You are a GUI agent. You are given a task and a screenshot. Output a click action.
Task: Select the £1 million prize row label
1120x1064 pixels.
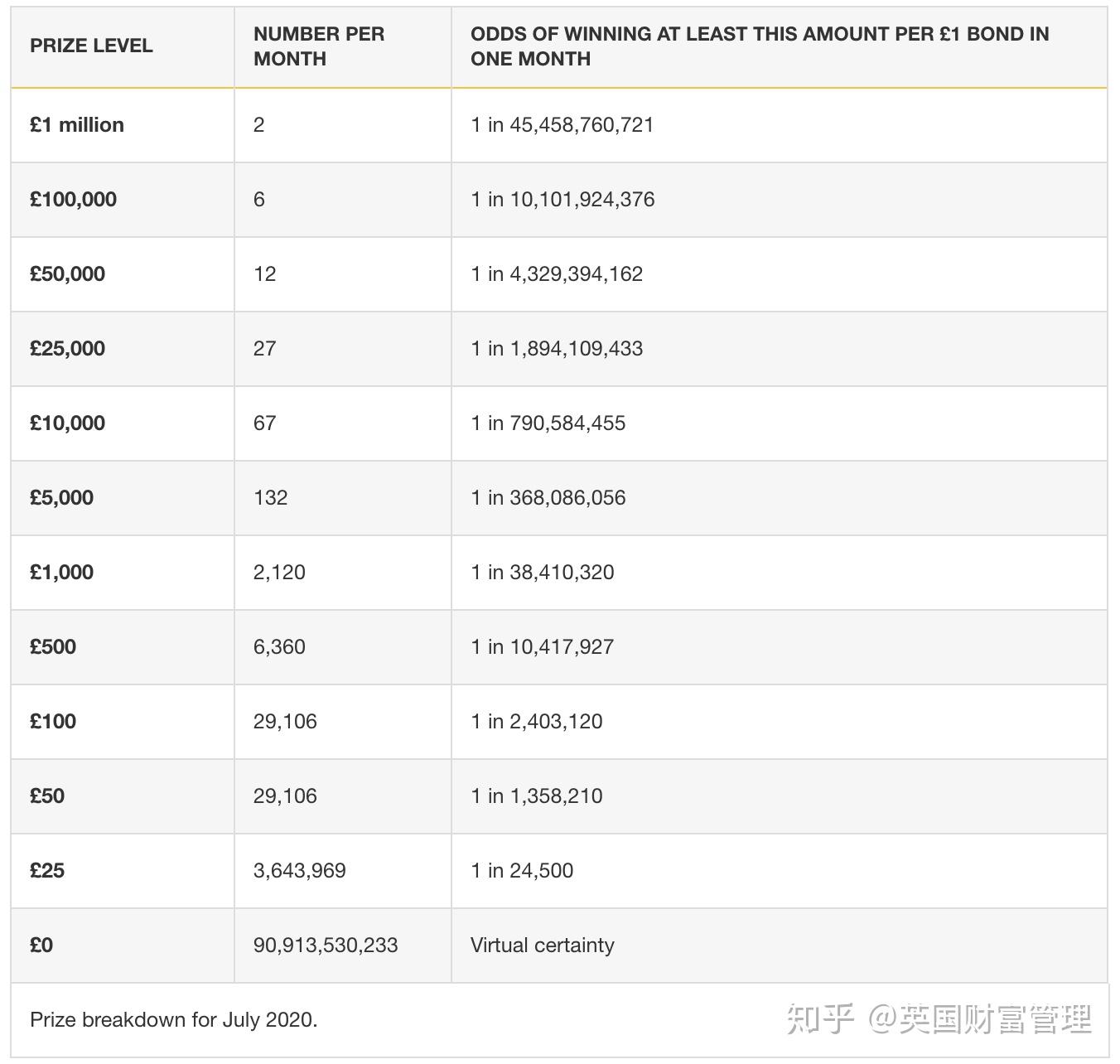pos(75,124)
